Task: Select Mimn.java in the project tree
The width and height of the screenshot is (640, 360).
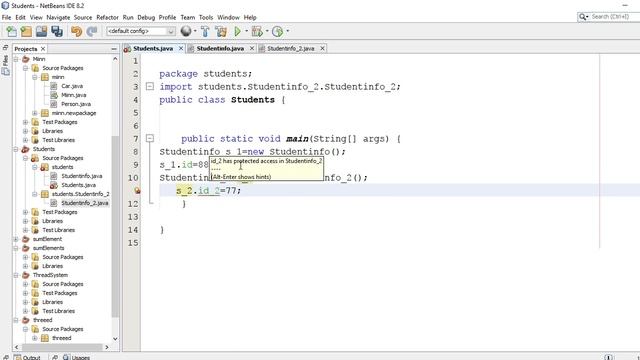Action: click(x=73, y=95)
